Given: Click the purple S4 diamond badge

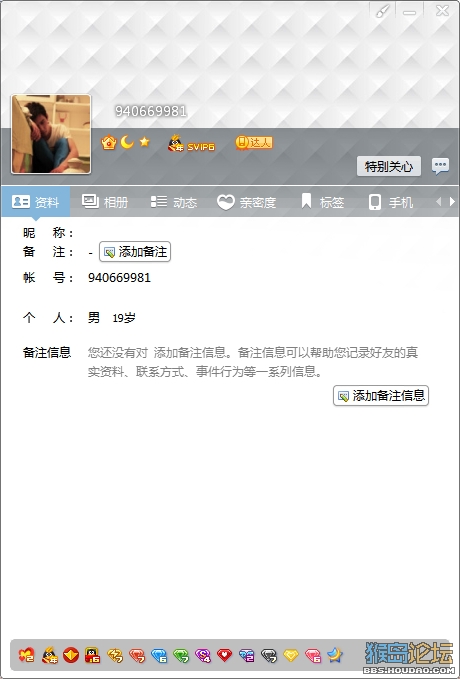Looking at the screenshot, I should pos(203,656).
